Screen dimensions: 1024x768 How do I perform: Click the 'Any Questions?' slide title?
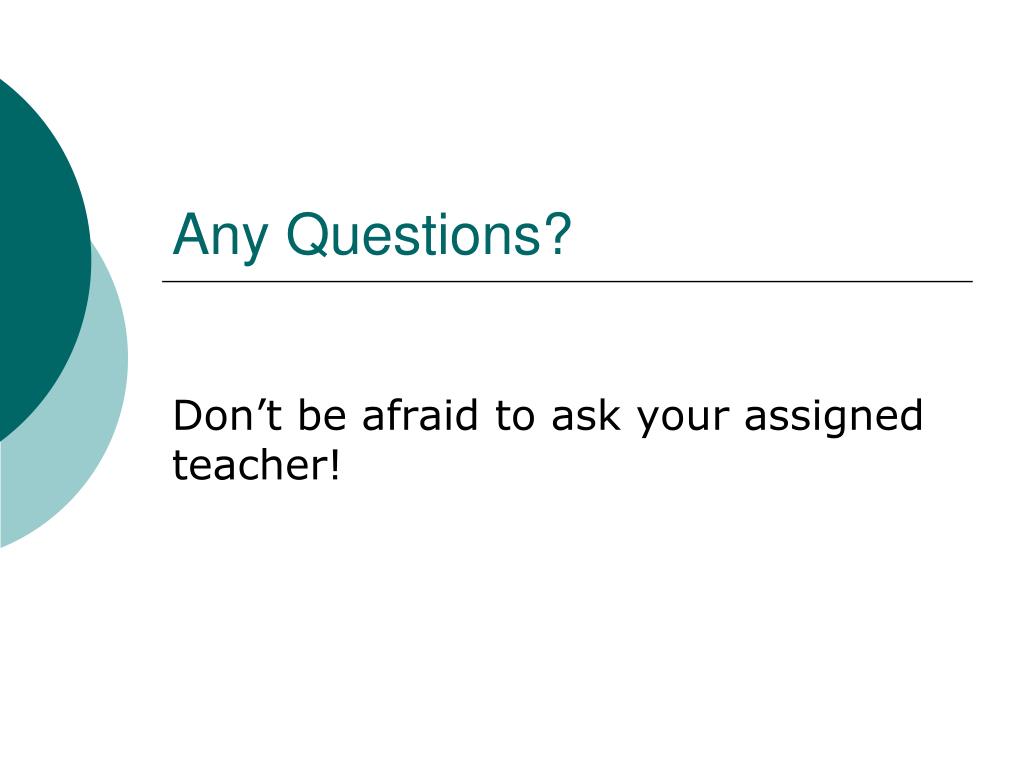pyautogui.click(x=372, y=236)
